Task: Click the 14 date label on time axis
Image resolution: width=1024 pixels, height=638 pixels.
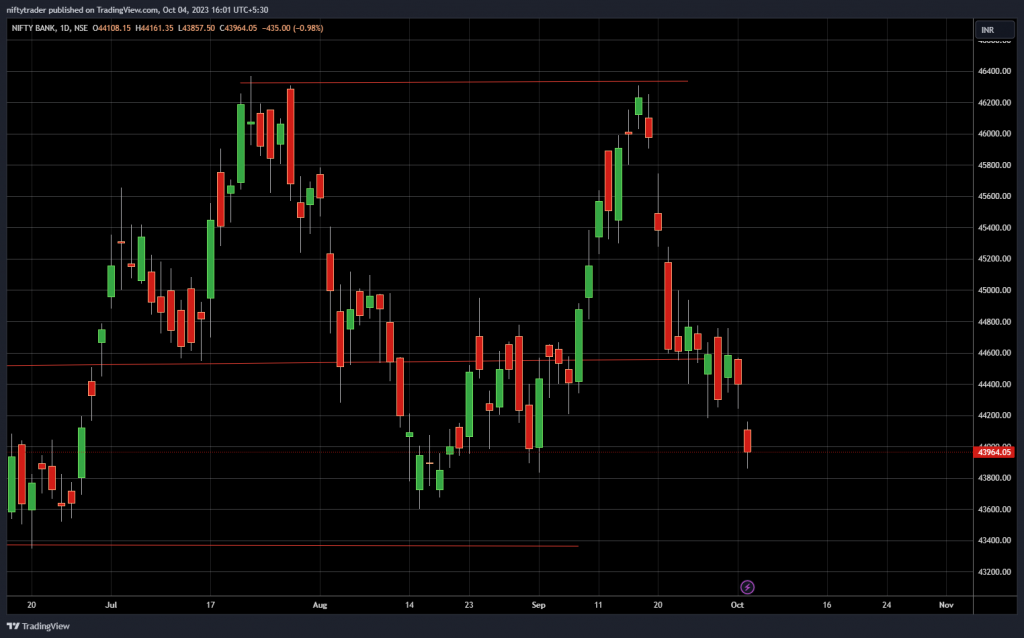Action: pyautogui.click(x=409, y=605)
